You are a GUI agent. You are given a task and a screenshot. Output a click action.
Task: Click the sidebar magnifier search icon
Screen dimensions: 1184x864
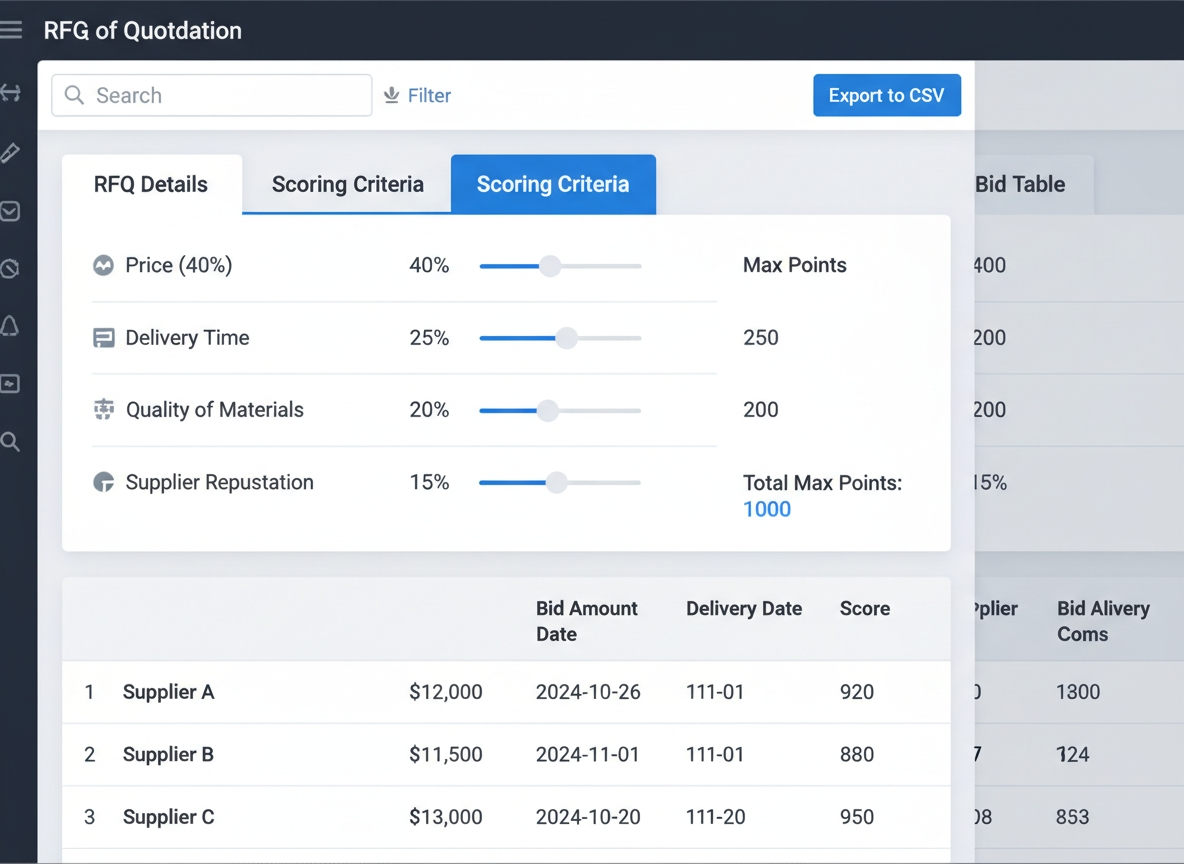[x=10, y=442]
